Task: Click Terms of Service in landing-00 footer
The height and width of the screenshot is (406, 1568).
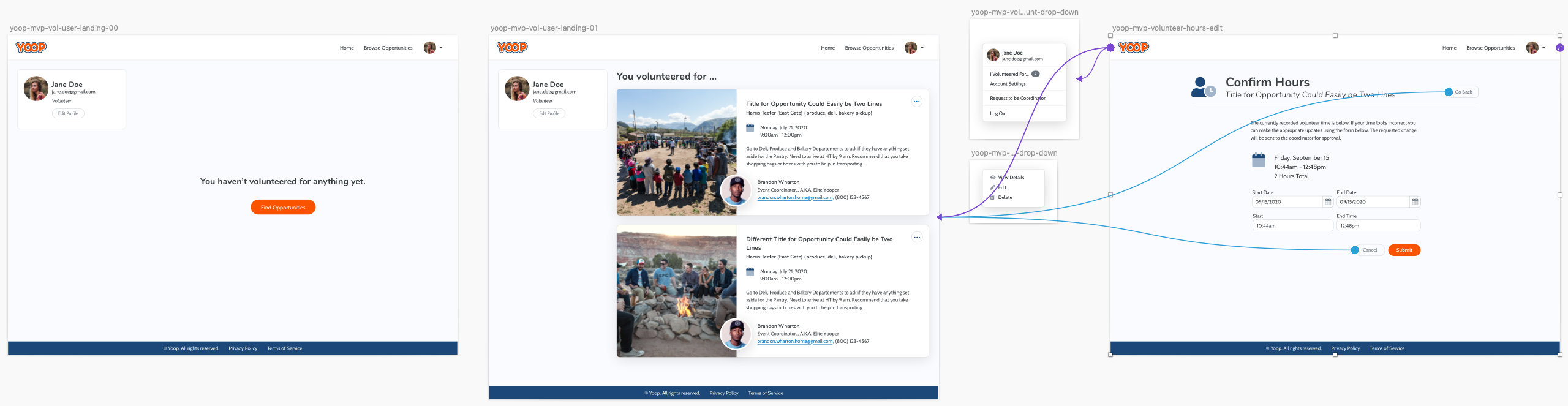Action: click(285, 348)
